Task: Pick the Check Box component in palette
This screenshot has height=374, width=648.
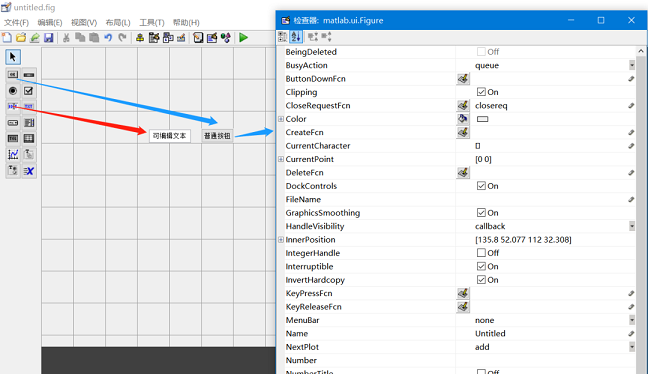Action: tap(29, 91)
